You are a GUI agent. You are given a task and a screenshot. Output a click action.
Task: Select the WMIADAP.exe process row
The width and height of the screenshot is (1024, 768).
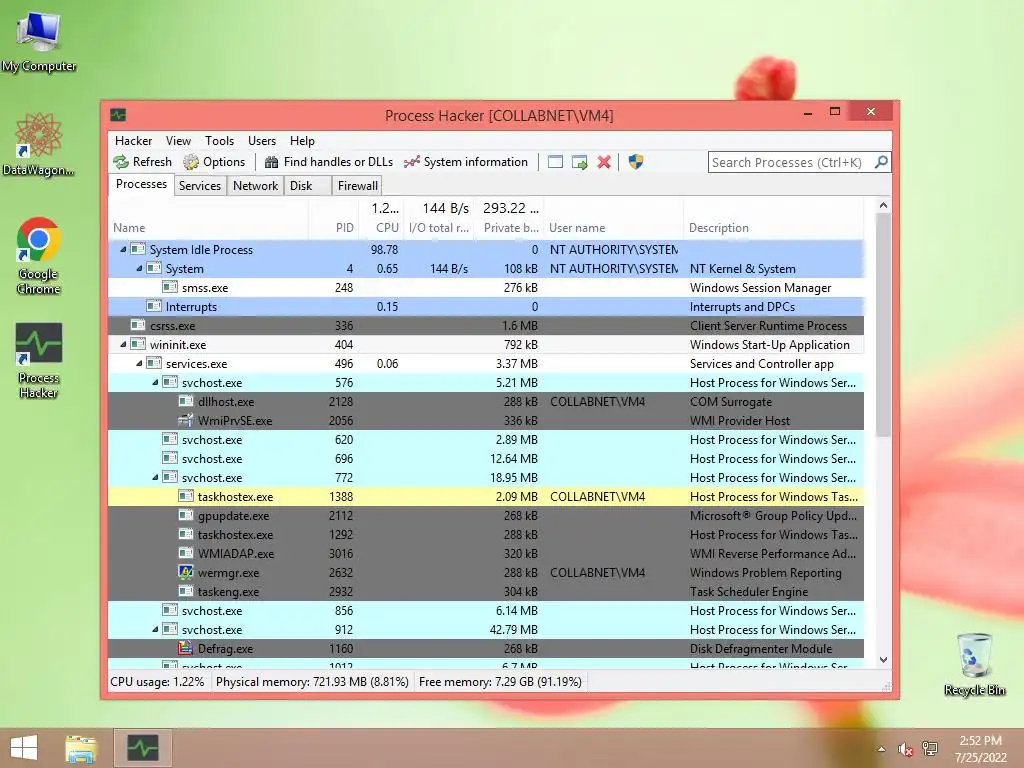[x=486, y=553]
